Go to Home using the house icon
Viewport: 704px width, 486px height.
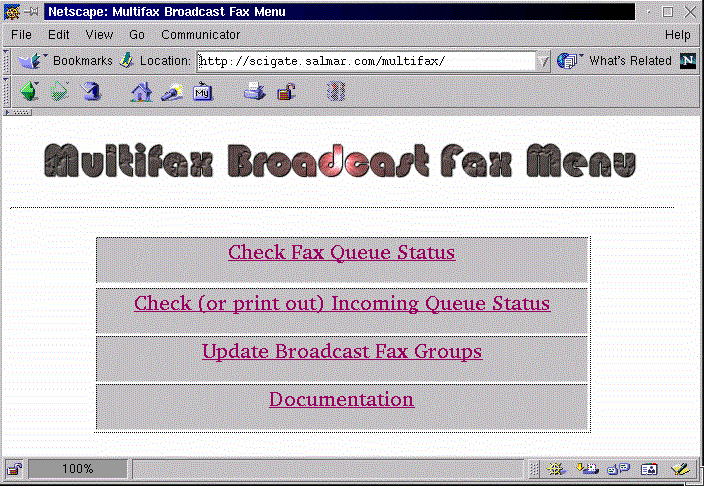click(141, 92)
